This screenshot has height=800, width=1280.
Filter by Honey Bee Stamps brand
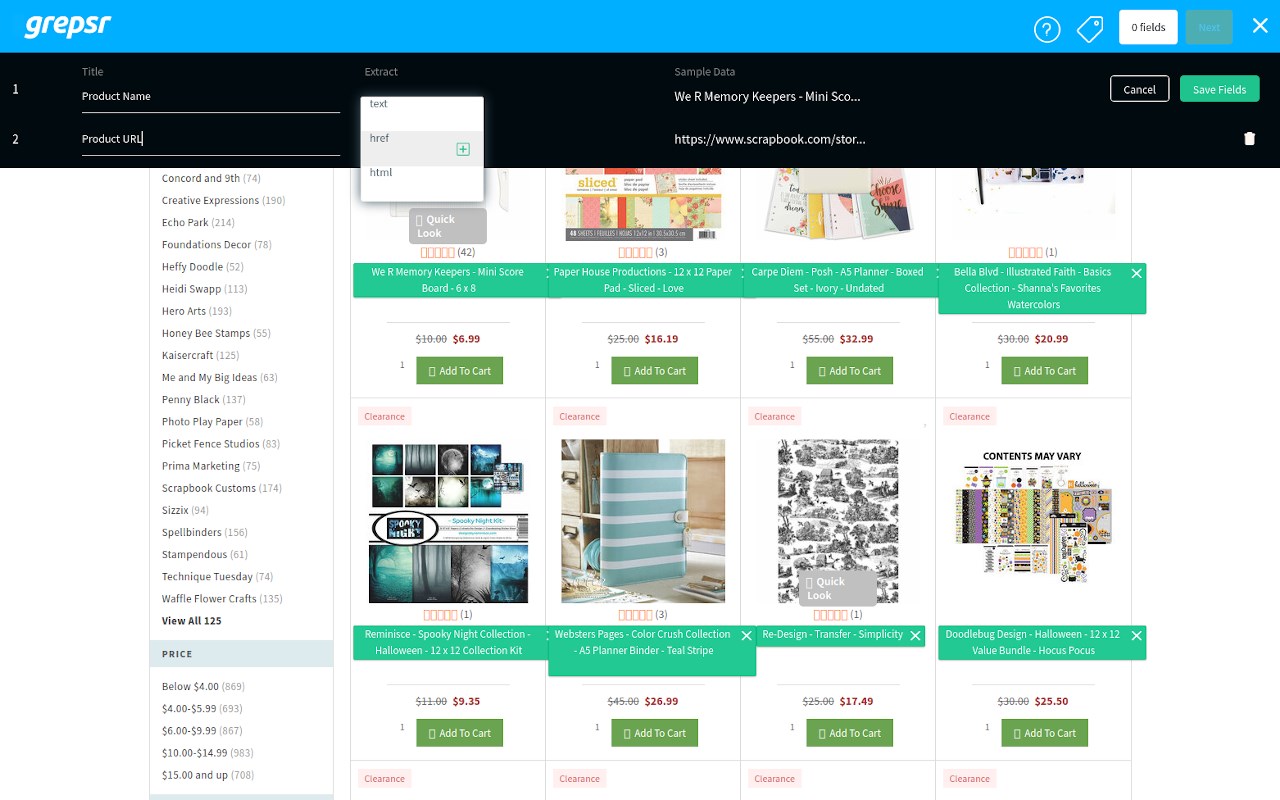point(216,333)
